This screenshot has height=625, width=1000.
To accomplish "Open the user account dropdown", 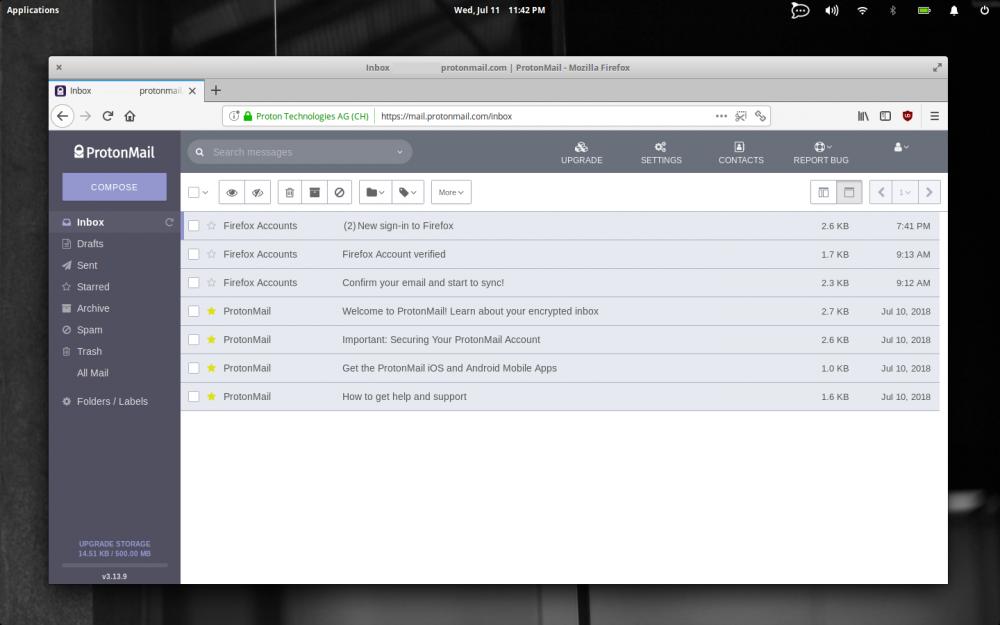I will [x=901, y=147].
